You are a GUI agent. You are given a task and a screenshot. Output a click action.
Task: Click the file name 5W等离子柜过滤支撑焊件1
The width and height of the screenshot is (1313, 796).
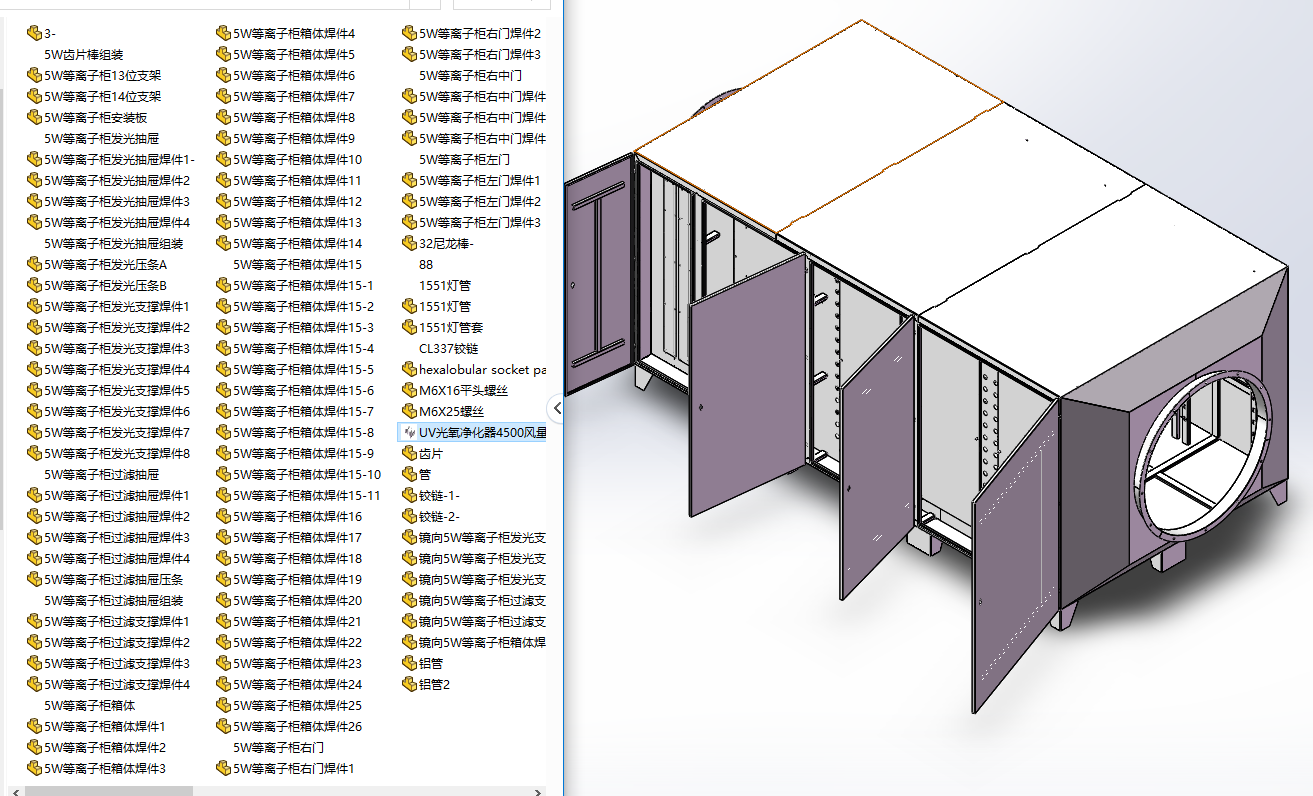(117, 621)
